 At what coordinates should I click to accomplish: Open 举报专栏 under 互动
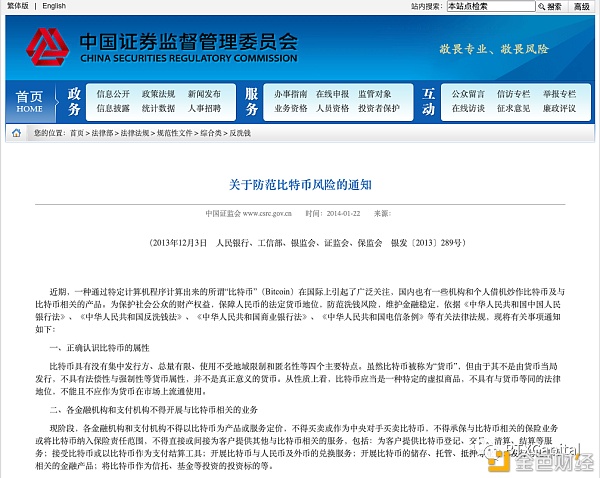coord(559,94)
